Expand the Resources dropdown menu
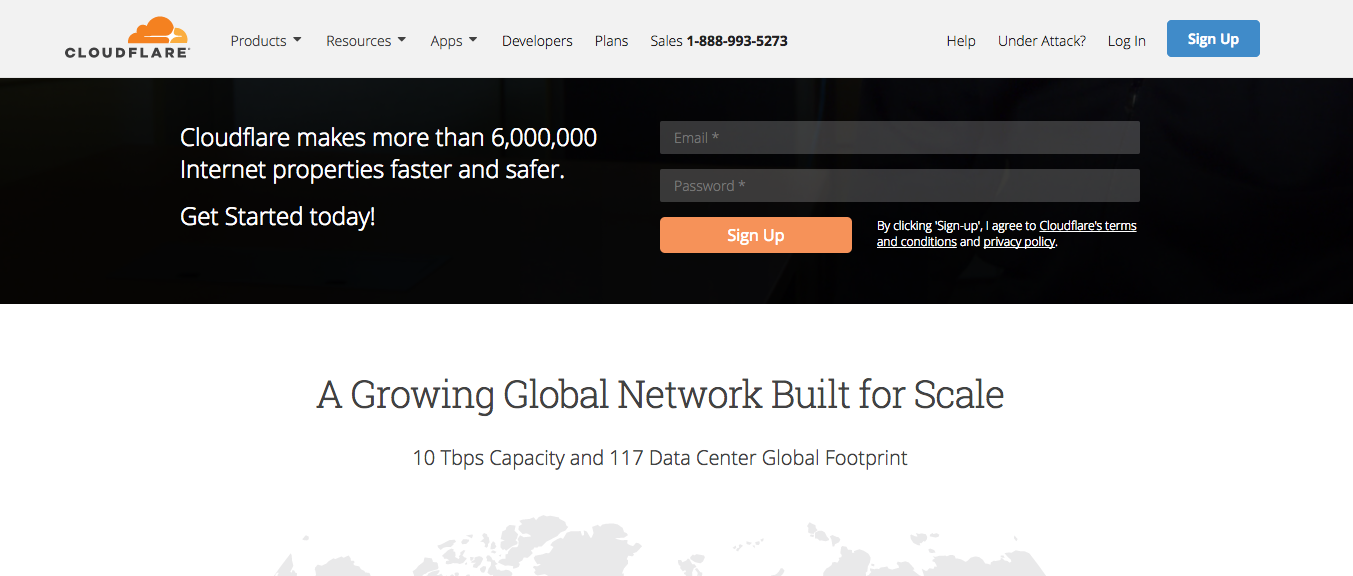1353x576 pixels. [366, 41]
